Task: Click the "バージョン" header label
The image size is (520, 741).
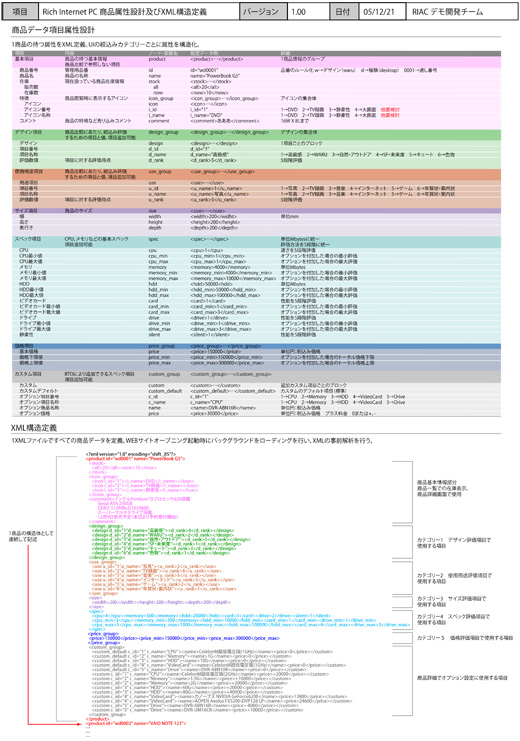Action: pyautogui.click(x=260, y=11)
